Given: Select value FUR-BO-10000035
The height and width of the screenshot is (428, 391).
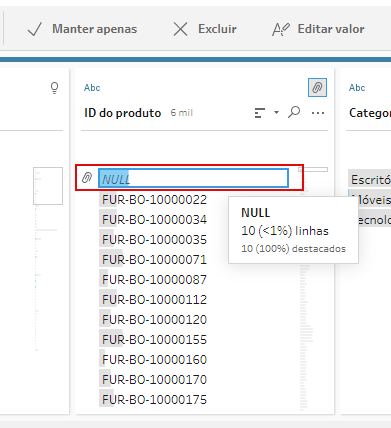Looking at the screenshot, I should point(154,240).
